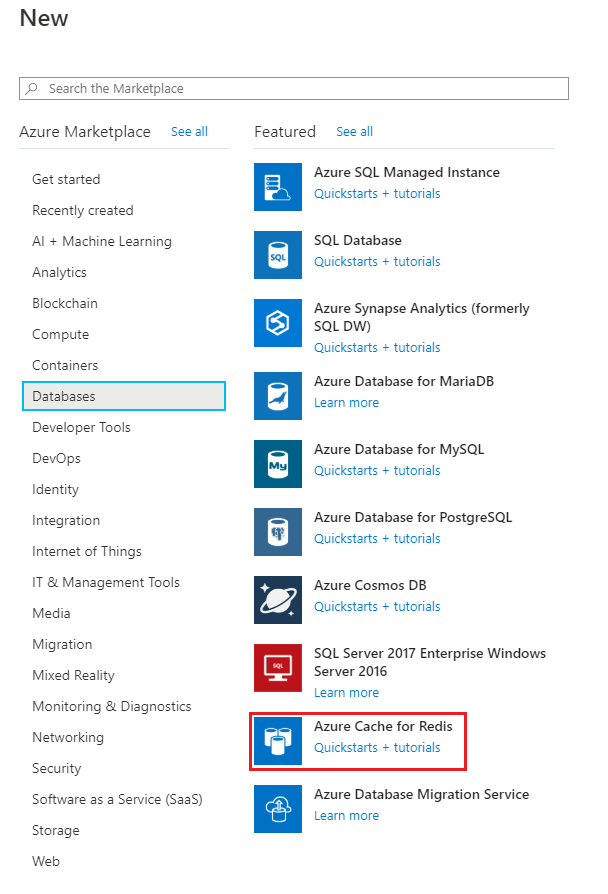The height and width of the screenshot is (894, 608).
Task: Open See all for Featured
Action: pyautogui.click(x=354, y=132)
